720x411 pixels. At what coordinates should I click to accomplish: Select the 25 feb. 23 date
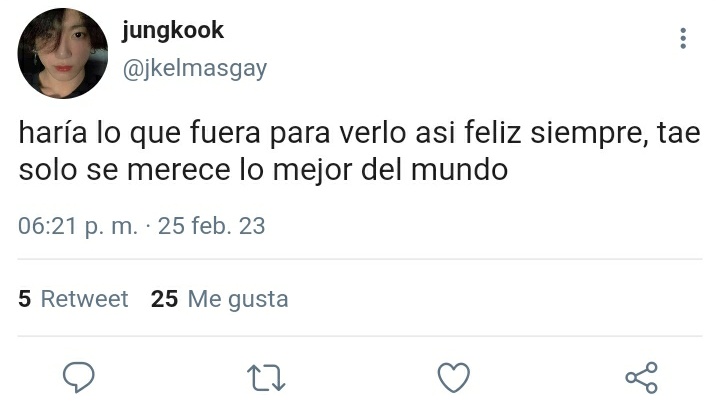coord(212,226)
